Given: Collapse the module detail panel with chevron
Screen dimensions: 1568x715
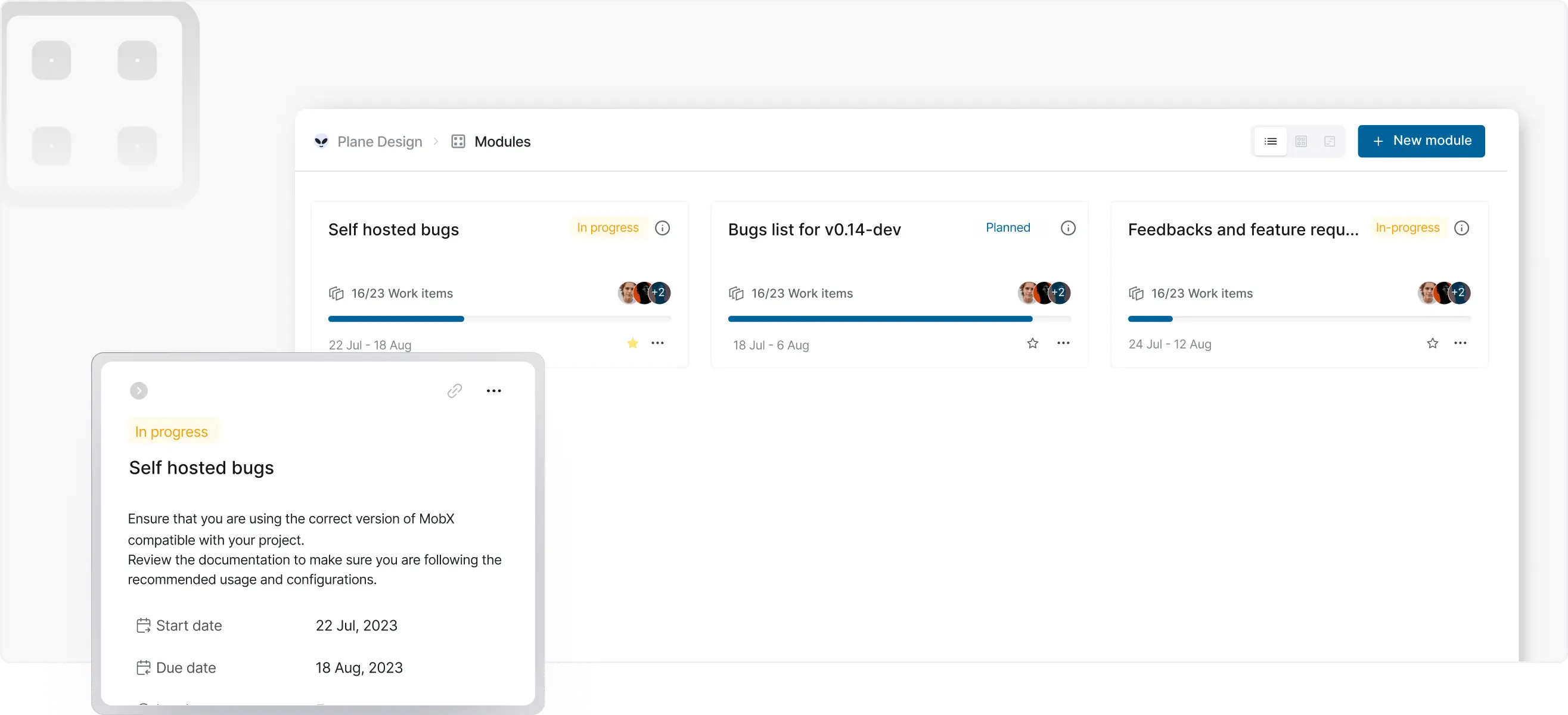Looking at the screenshot, I should tap(139, 391).
